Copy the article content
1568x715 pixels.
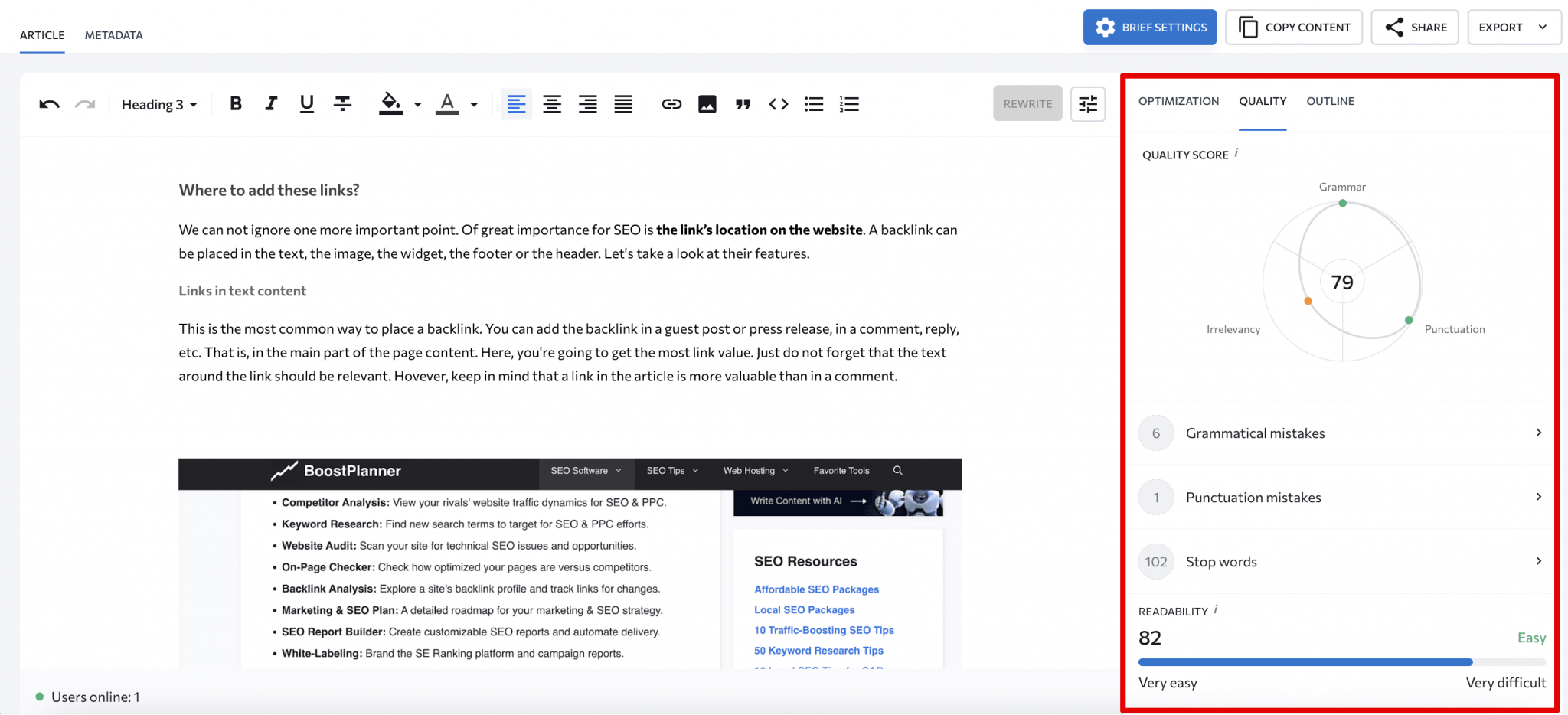click(1293, 27)
